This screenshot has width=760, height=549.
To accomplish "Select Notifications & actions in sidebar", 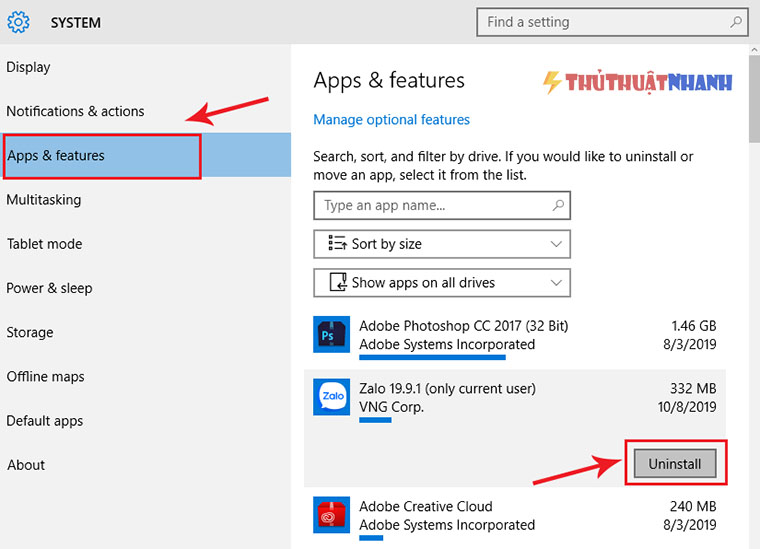I will [75, 111].
